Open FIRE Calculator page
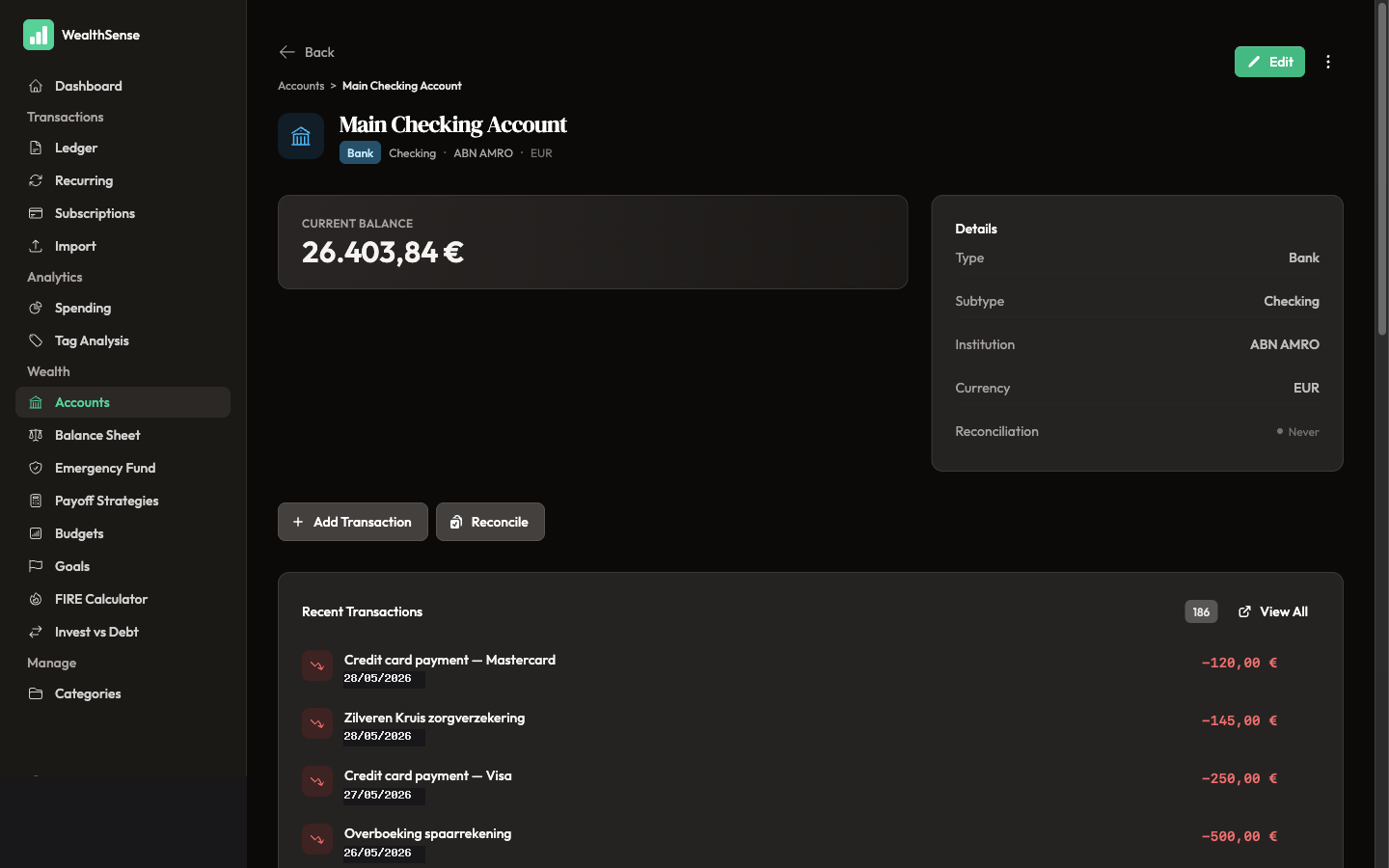The image size is (1389, 868). pyautogui.click(x=123, y=599)
